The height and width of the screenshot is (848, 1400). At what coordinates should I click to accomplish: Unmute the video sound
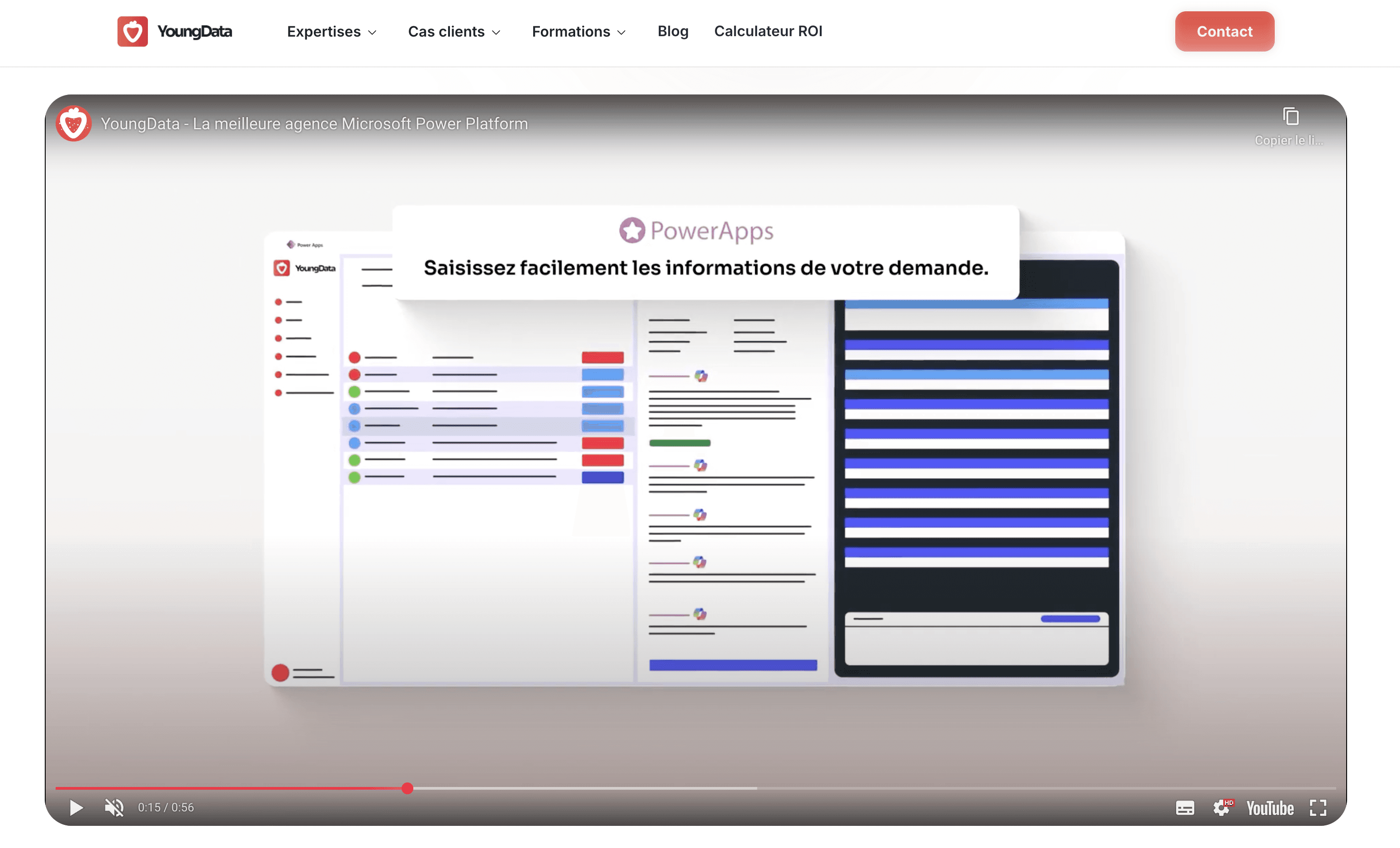(114, 807)
